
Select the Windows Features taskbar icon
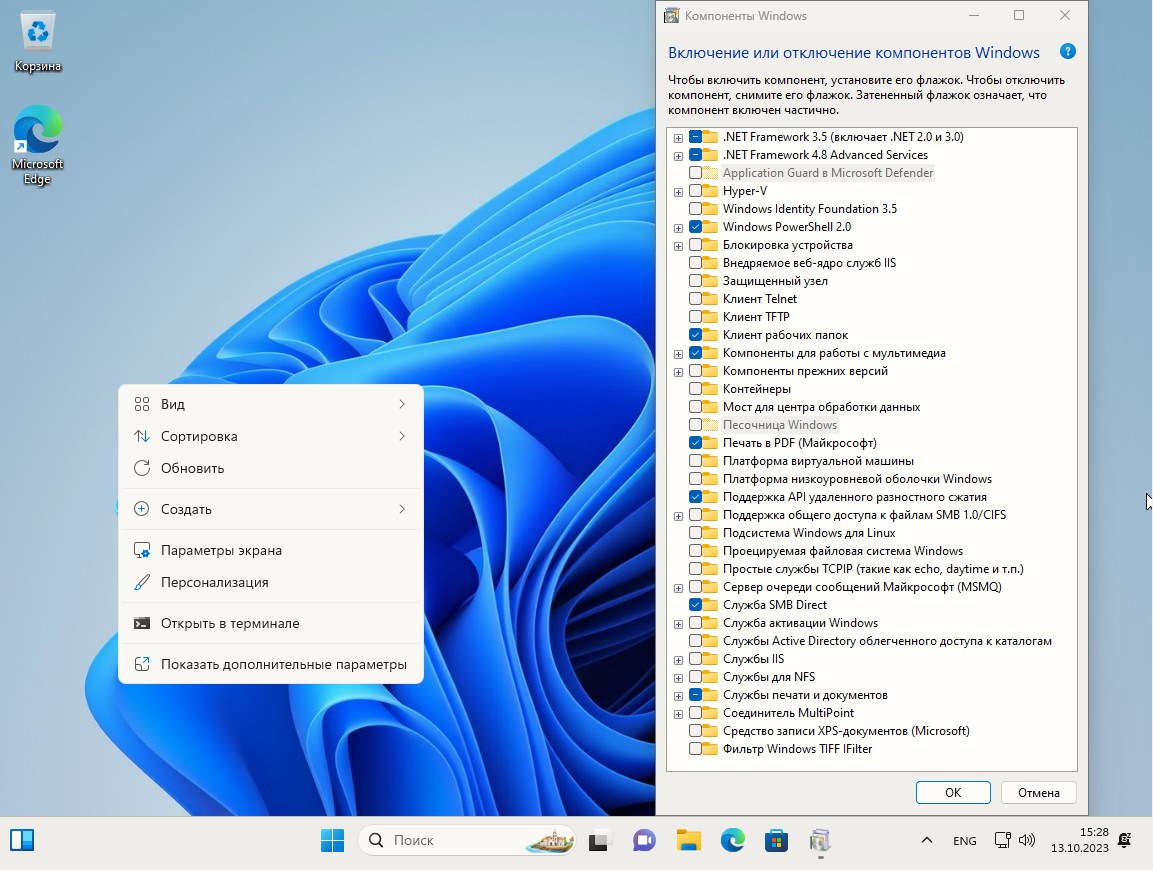(x=820, y=840)
